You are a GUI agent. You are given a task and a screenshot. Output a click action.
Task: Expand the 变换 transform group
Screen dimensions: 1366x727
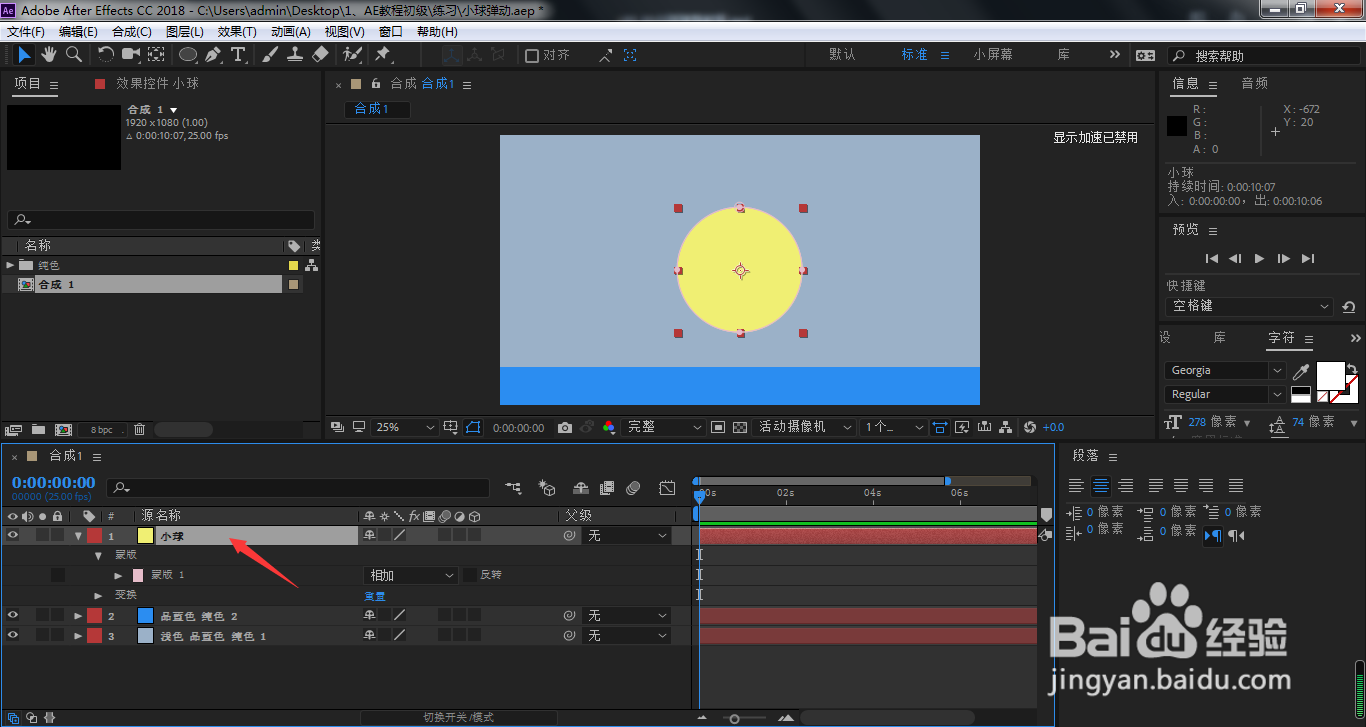tap(98, 595)
